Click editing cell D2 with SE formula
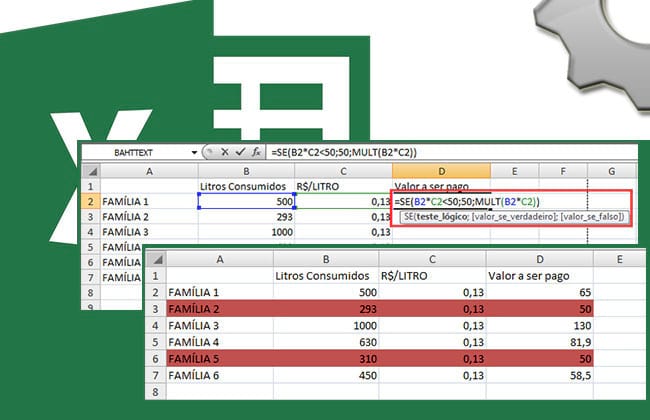Image resolution: width=650 pixels, height=420 pixels. pyautogui.click(x=466, y=202)
